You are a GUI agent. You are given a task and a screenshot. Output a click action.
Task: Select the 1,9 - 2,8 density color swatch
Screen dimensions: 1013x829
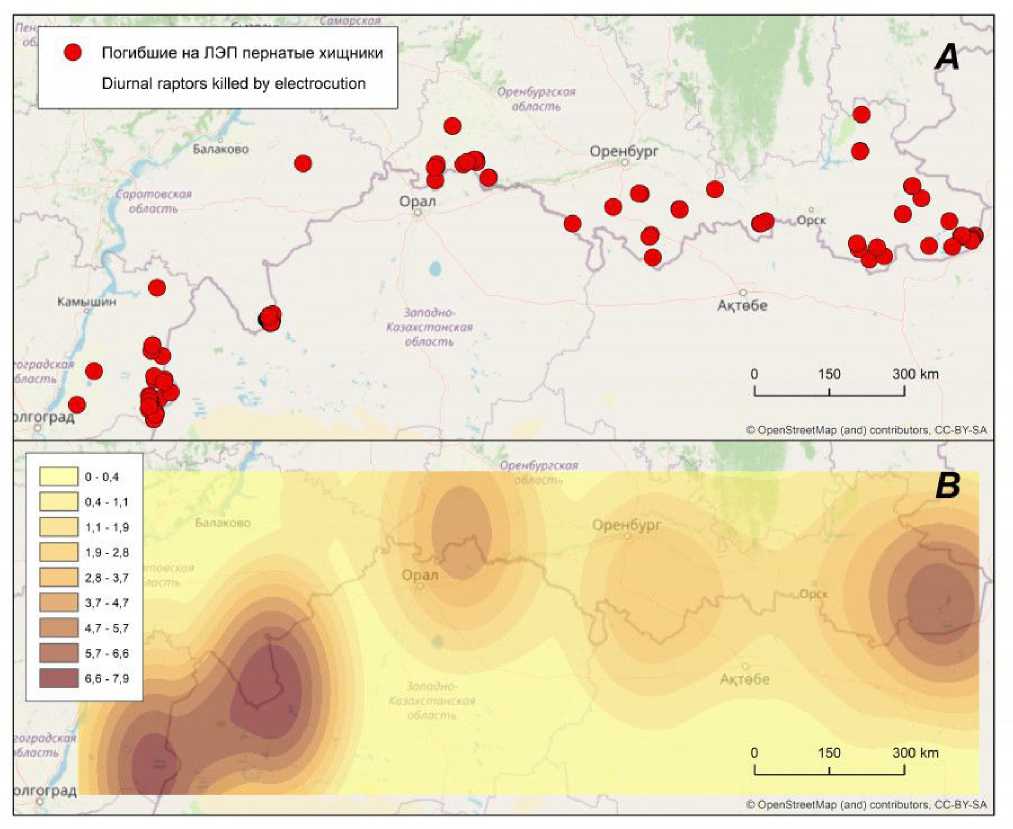coord(59,552)
